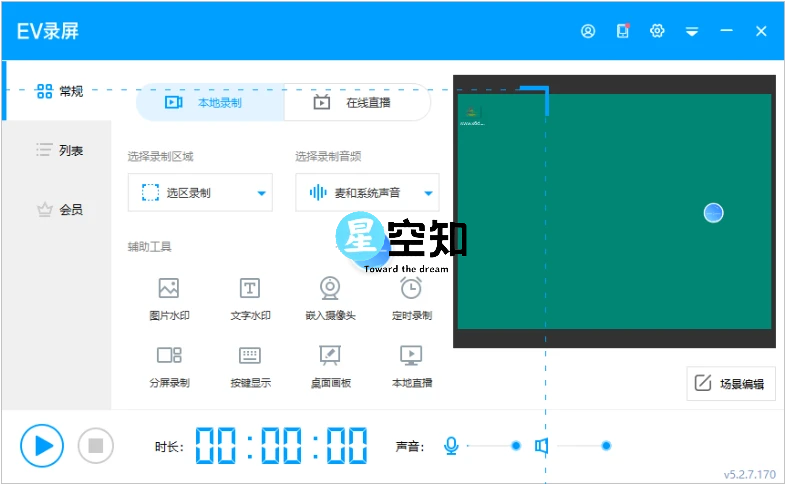The height and width of the screenshot is (484, 785).
Task: Click the 场景编辑 button
Action: point(731,384)
